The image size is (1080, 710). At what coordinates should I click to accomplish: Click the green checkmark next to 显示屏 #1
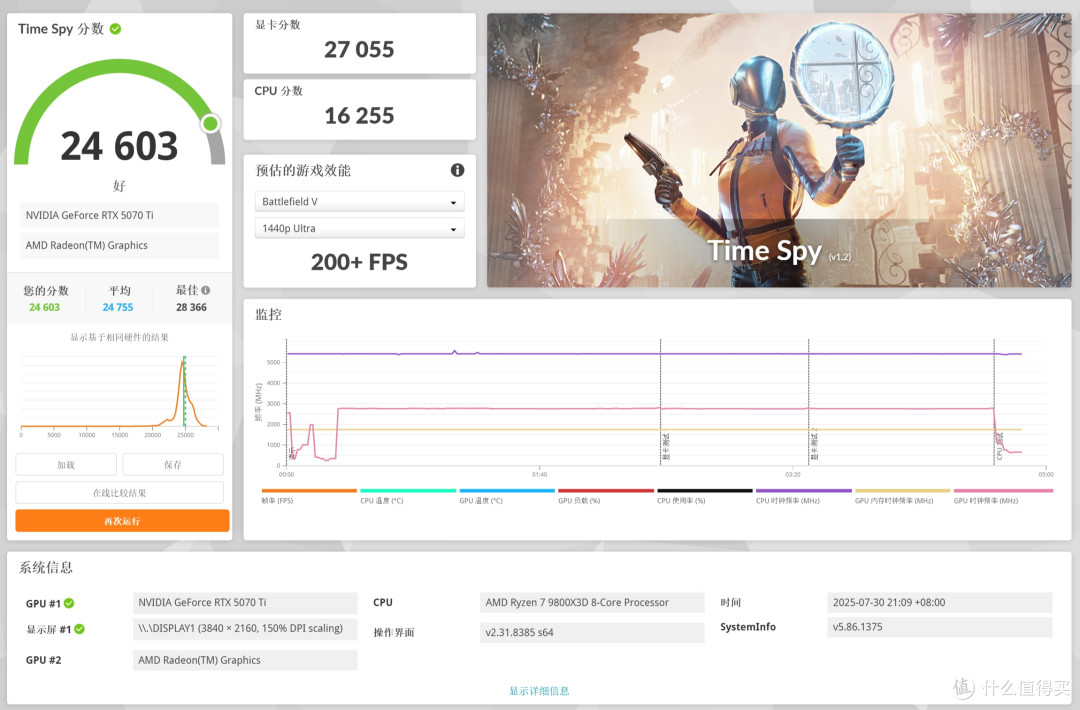coord(79,629)
